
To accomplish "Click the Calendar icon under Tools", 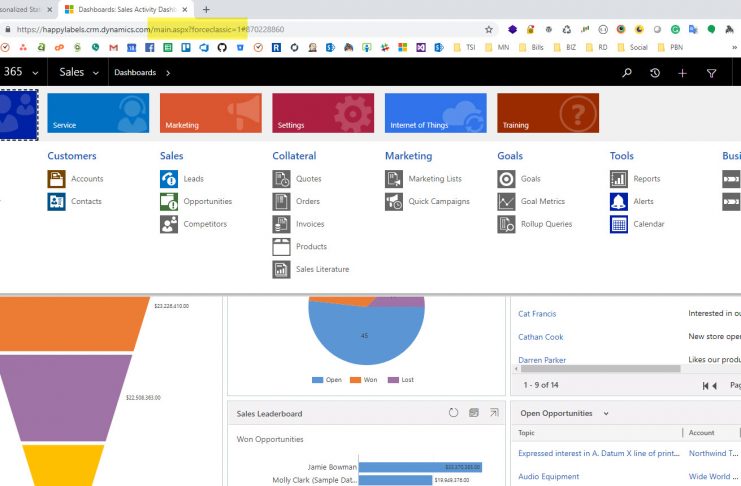I will coord(619,224).
